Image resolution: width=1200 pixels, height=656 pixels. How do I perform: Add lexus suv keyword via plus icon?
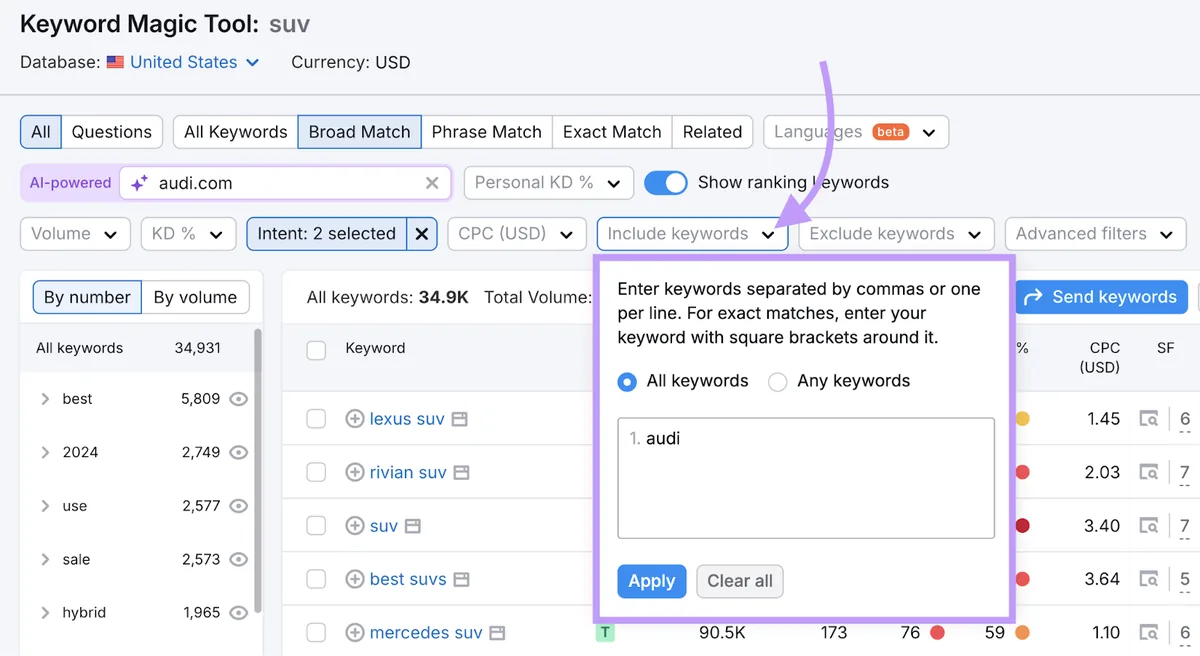click(x=354, y=419)
